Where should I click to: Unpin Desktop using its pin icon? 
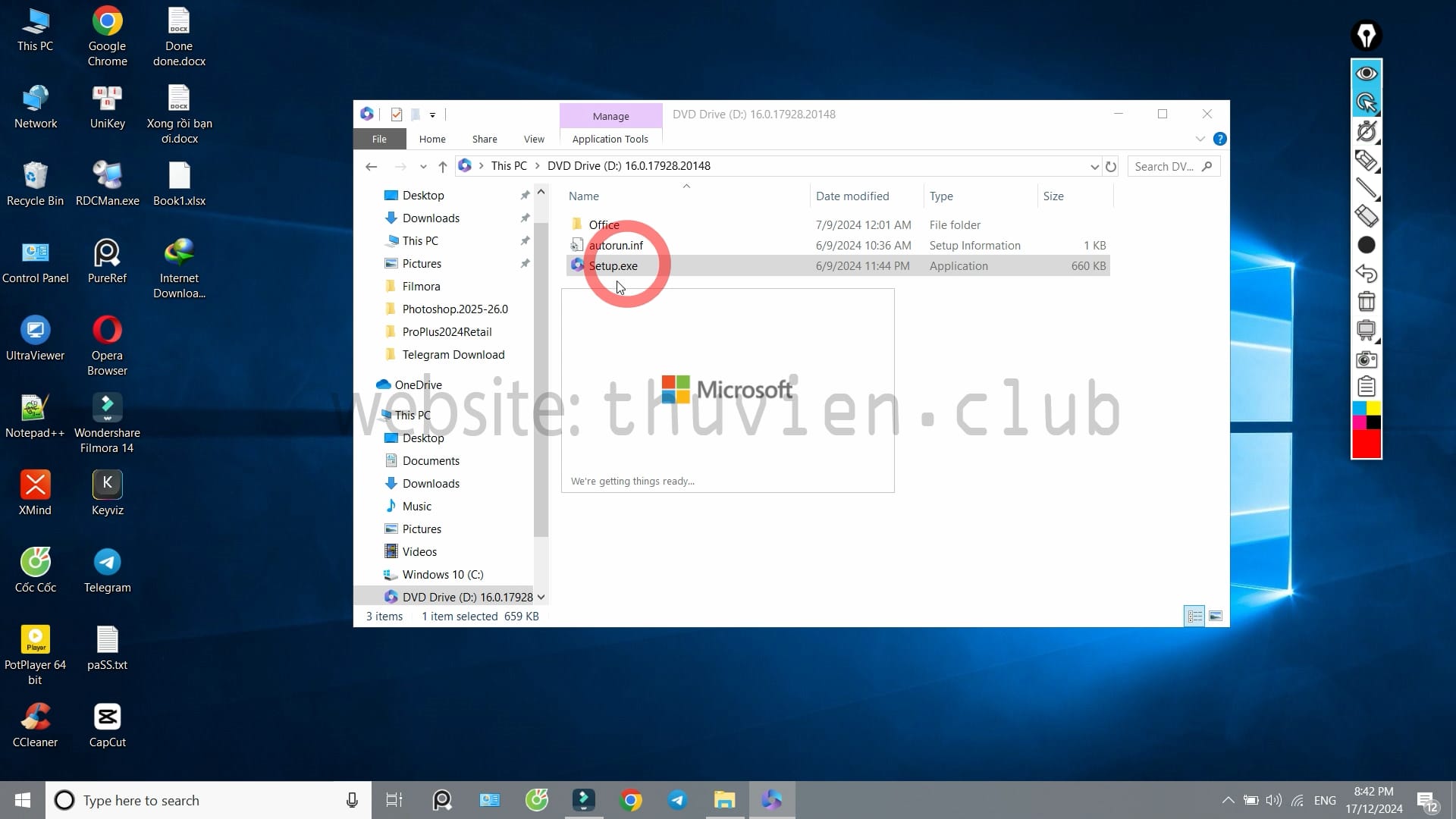tap(525, 196)
